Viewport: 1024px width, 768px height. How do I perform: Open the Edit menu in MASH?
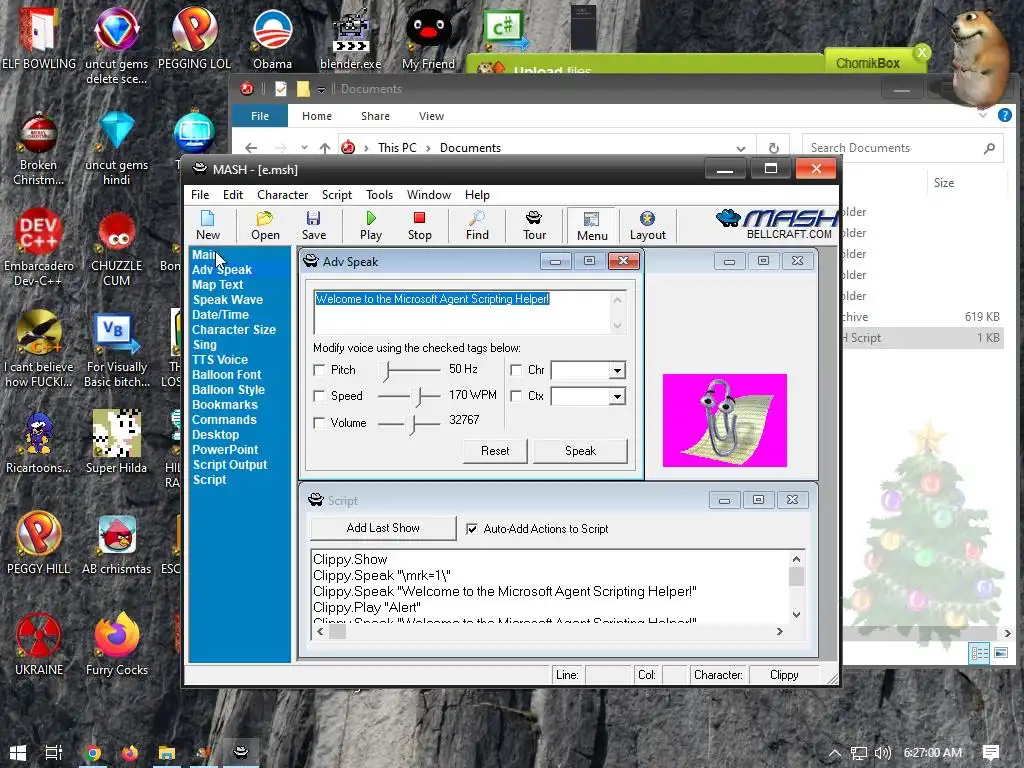click(232, 195)
